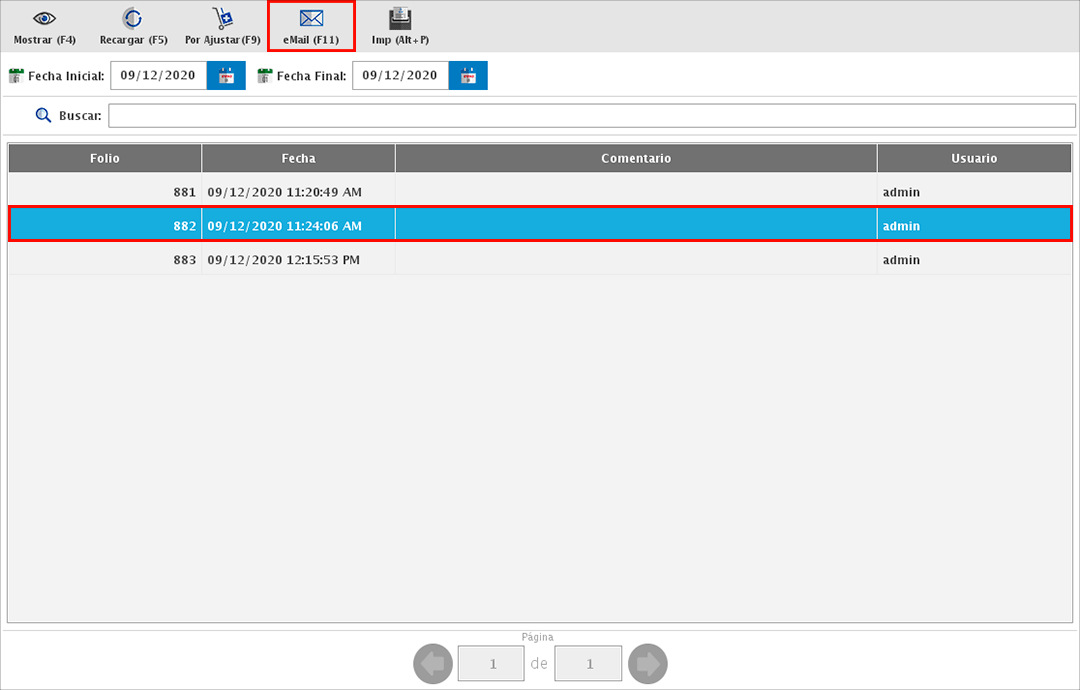Select the row with folio 881
The height and width of the screenshot is (690, 1080).
540,192
